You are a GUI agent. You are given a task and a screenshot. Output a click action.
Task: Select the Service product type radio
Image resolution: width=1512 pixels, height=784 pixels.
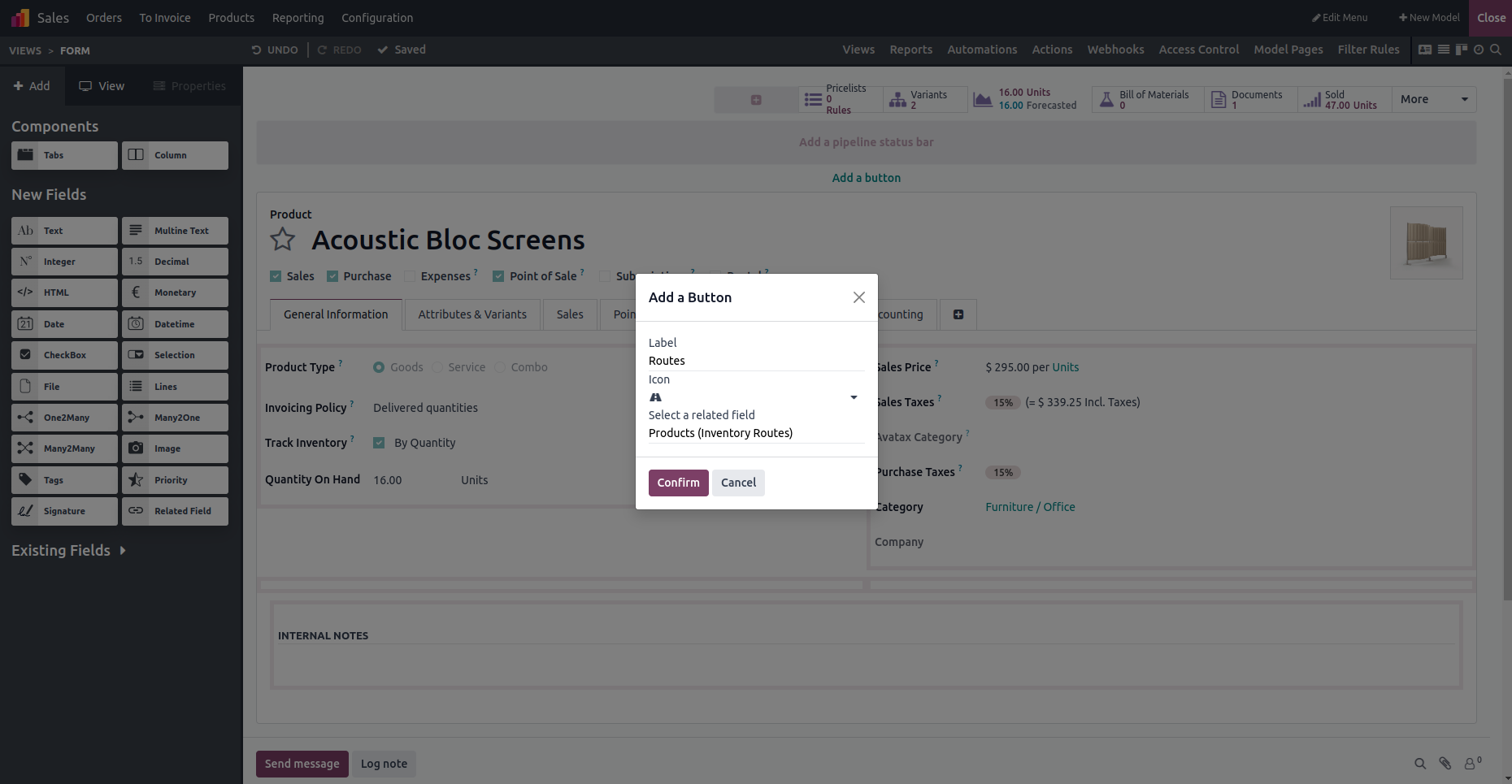(438, 367)
